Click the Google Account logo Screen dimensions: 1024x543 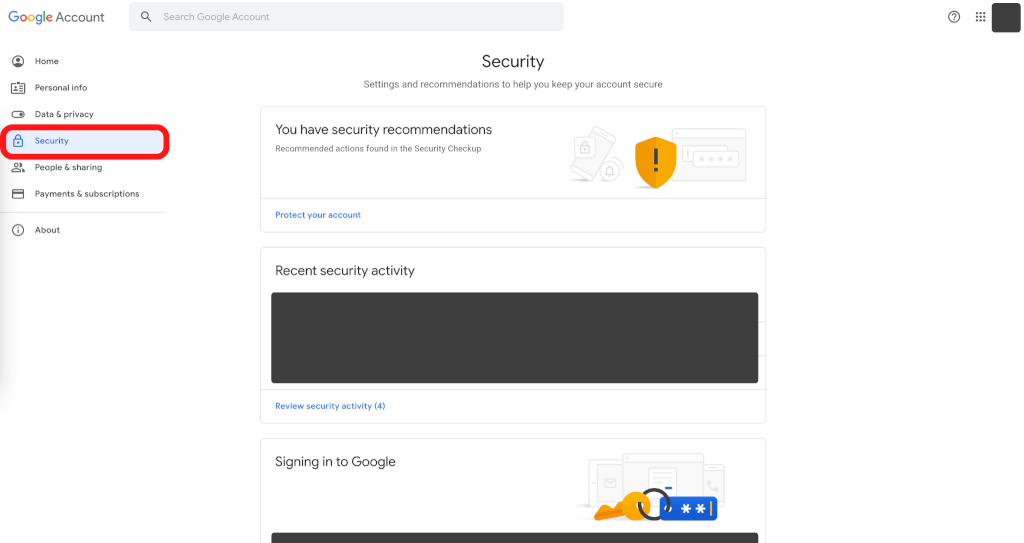point(56,17)
